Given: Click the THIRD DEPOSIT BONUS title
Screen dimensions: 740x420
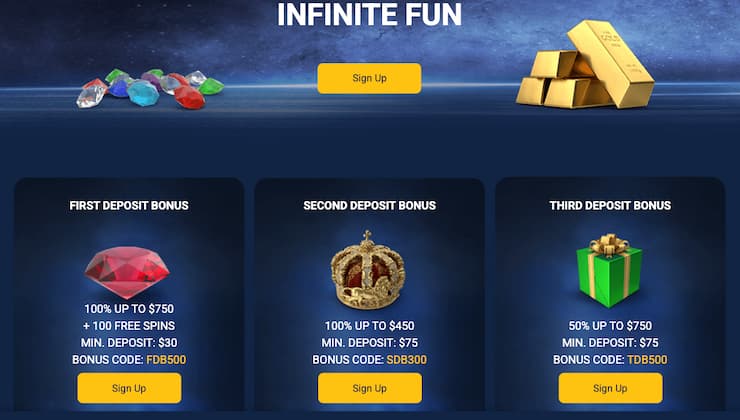Looking at the screenshot, I should click(610, 205).
